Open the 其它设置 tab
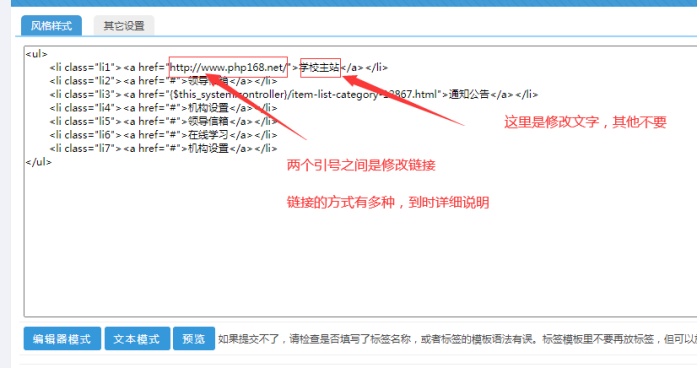 [124, 25]
